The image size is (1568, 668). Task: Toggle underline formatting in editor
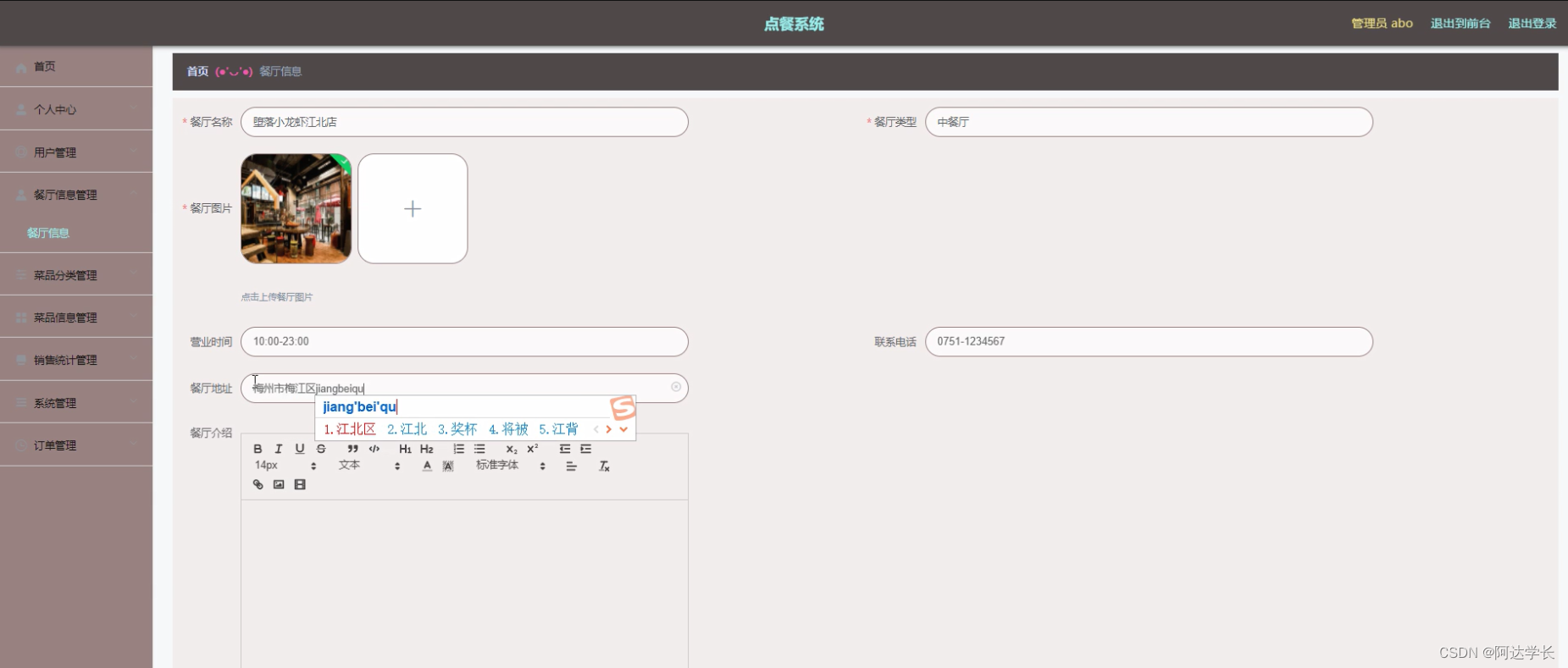[x=299, y=449]
